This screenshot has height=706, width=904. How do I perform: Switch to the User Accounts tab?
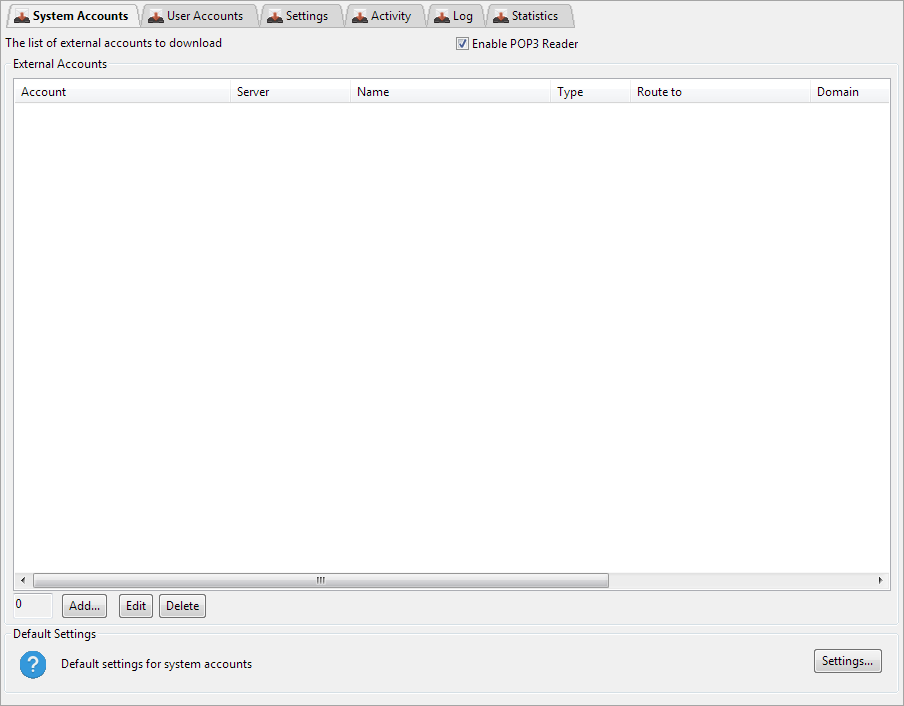(x=204, y=16)
